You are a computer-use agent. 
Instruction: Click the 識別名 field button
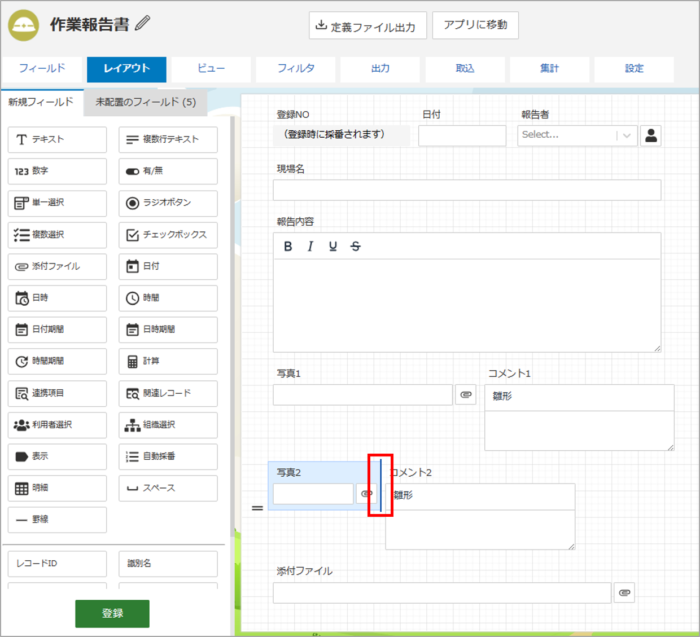pyautogui.click(x=168, y=564)
